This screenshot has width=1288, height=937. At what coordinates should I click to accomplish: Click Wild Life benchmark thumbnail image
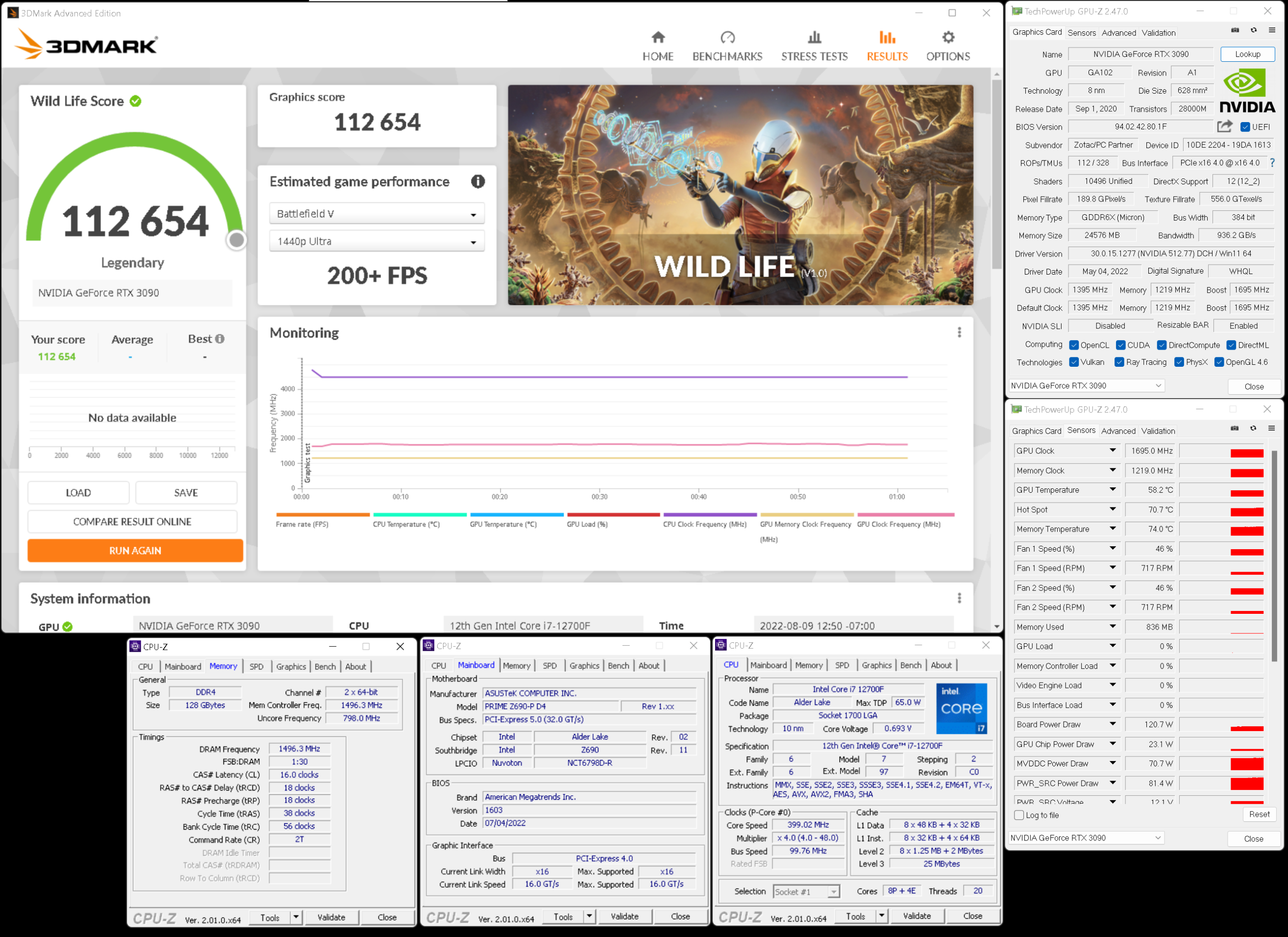coord(740,195)
